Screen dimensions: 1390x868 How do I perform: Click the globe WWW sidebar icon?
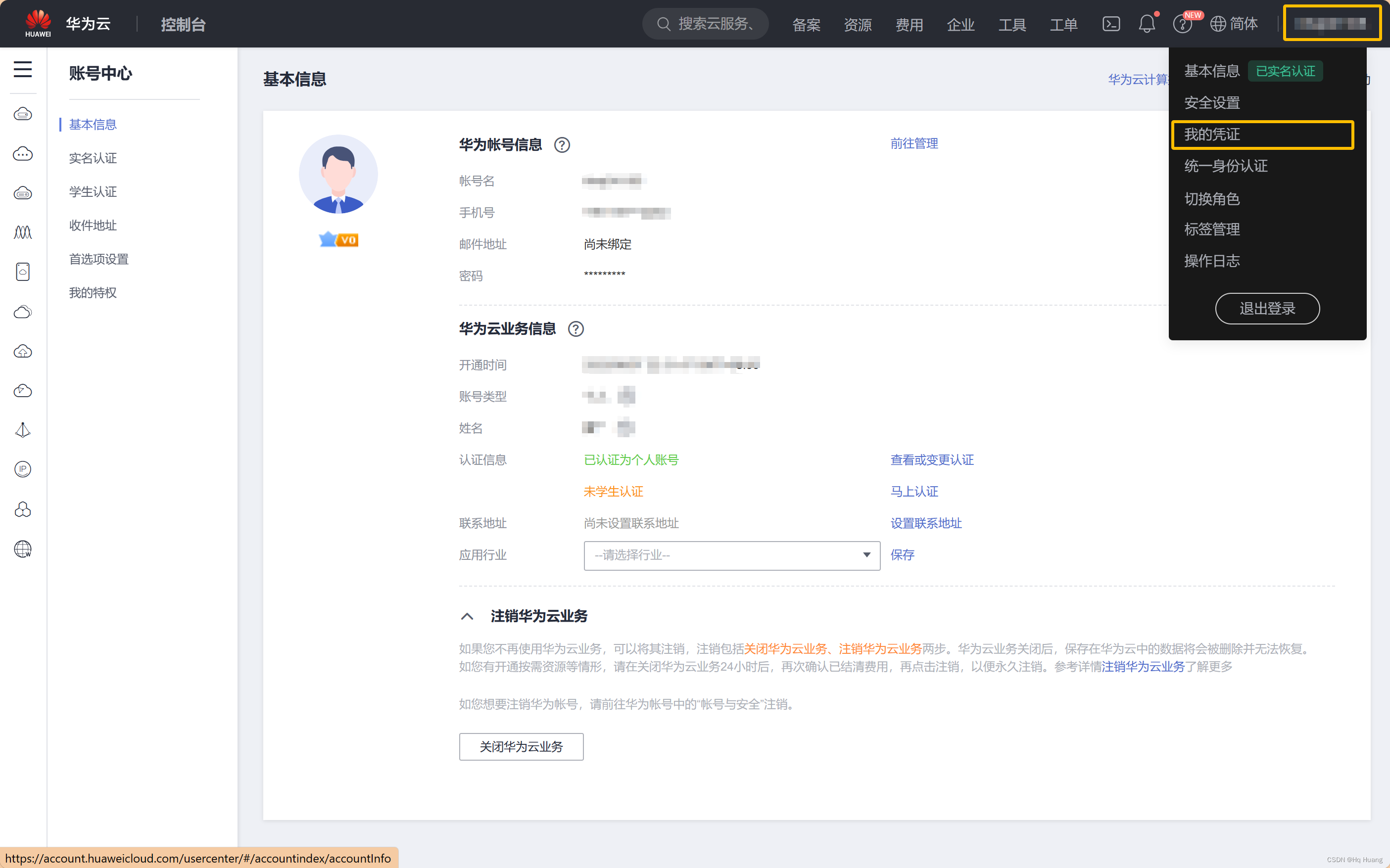[22, 549]
